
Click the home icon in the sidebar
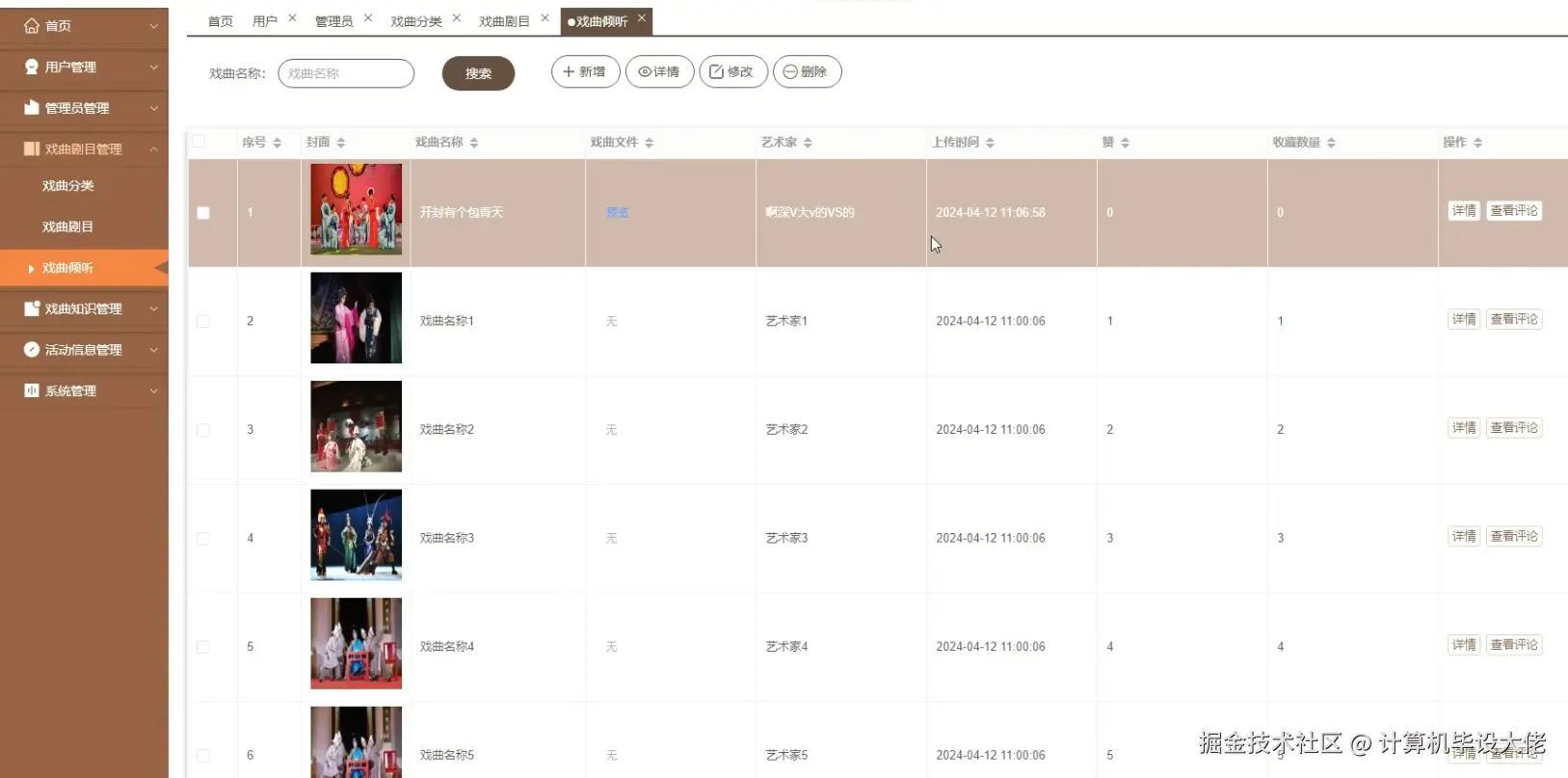pyautogui.click(x=32, y=26)
